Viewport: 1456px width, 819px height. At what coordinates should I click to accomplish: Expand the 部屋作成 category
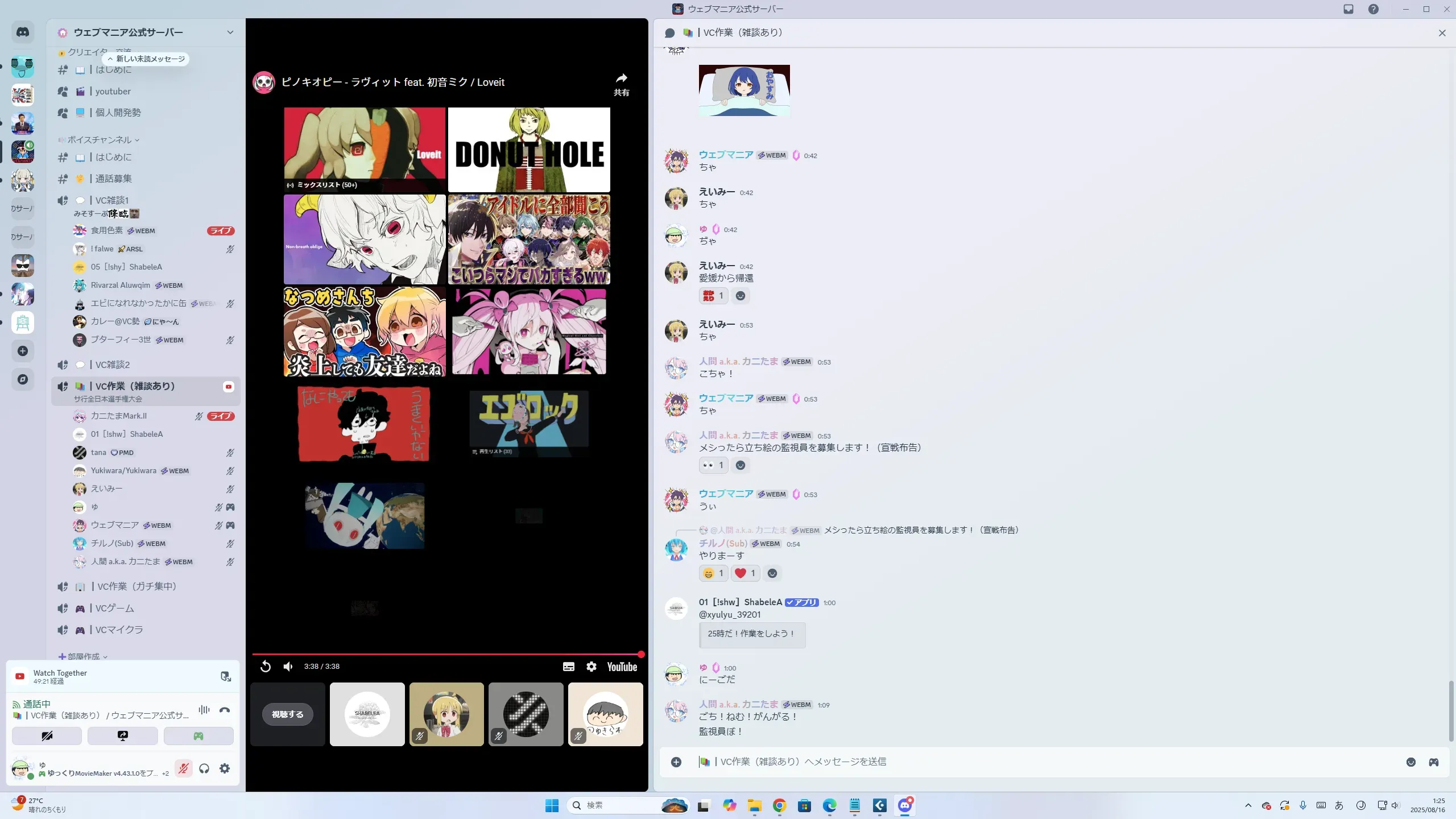pos(83,656)
